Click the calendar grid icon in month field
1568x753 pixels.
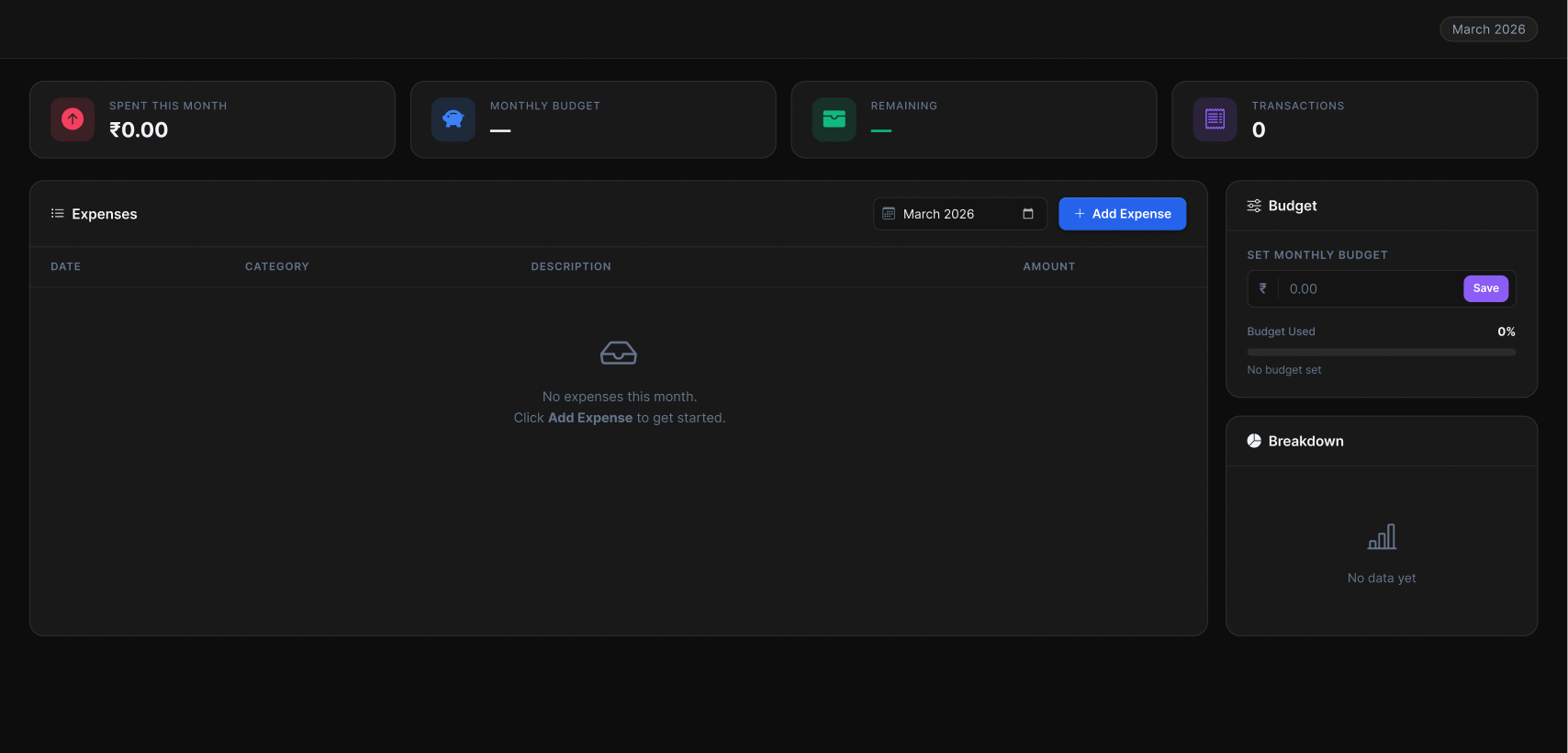(x=889, y=213)
